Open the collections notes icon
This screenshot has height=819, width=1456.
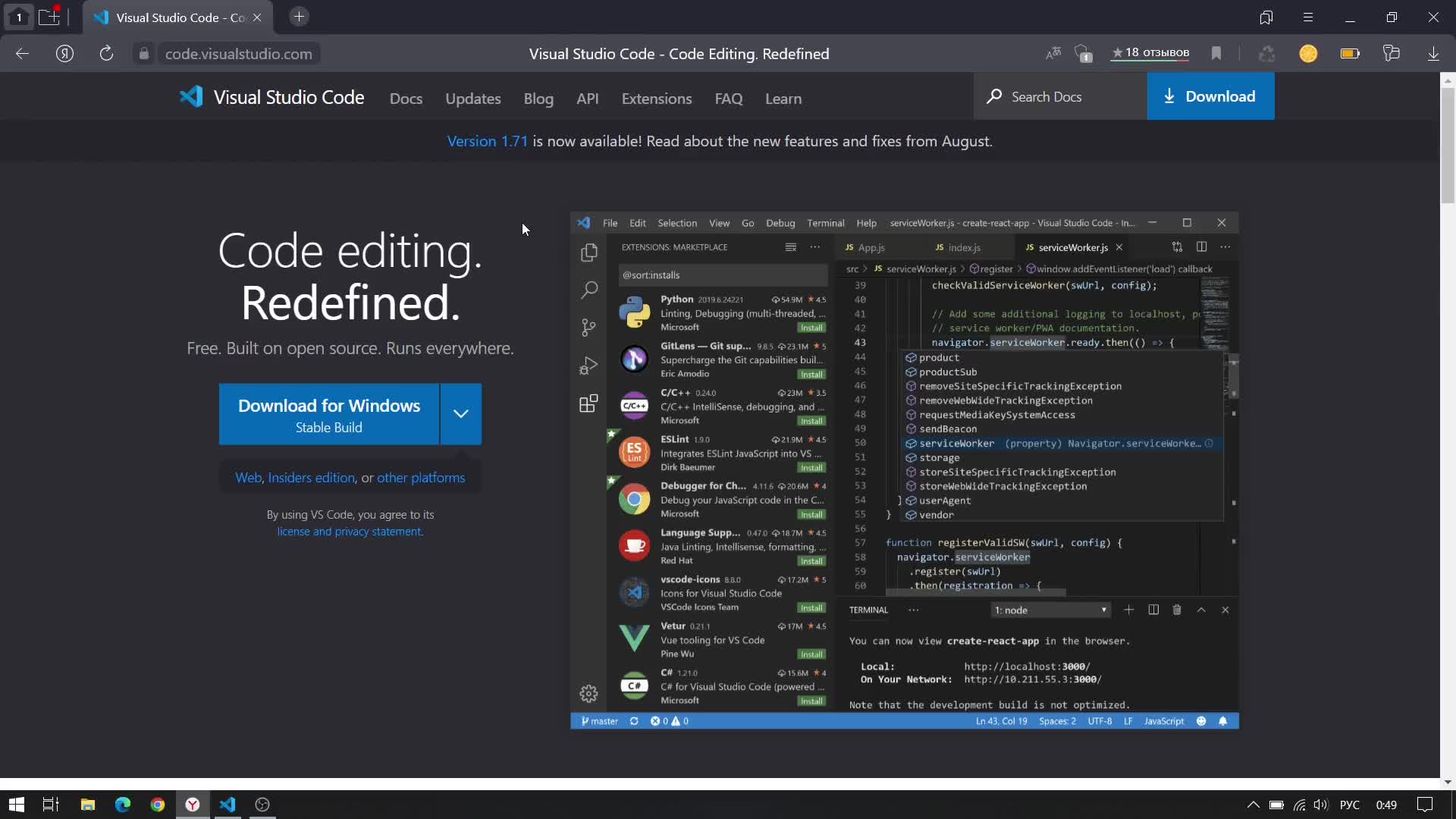(x=1391, y=53)
